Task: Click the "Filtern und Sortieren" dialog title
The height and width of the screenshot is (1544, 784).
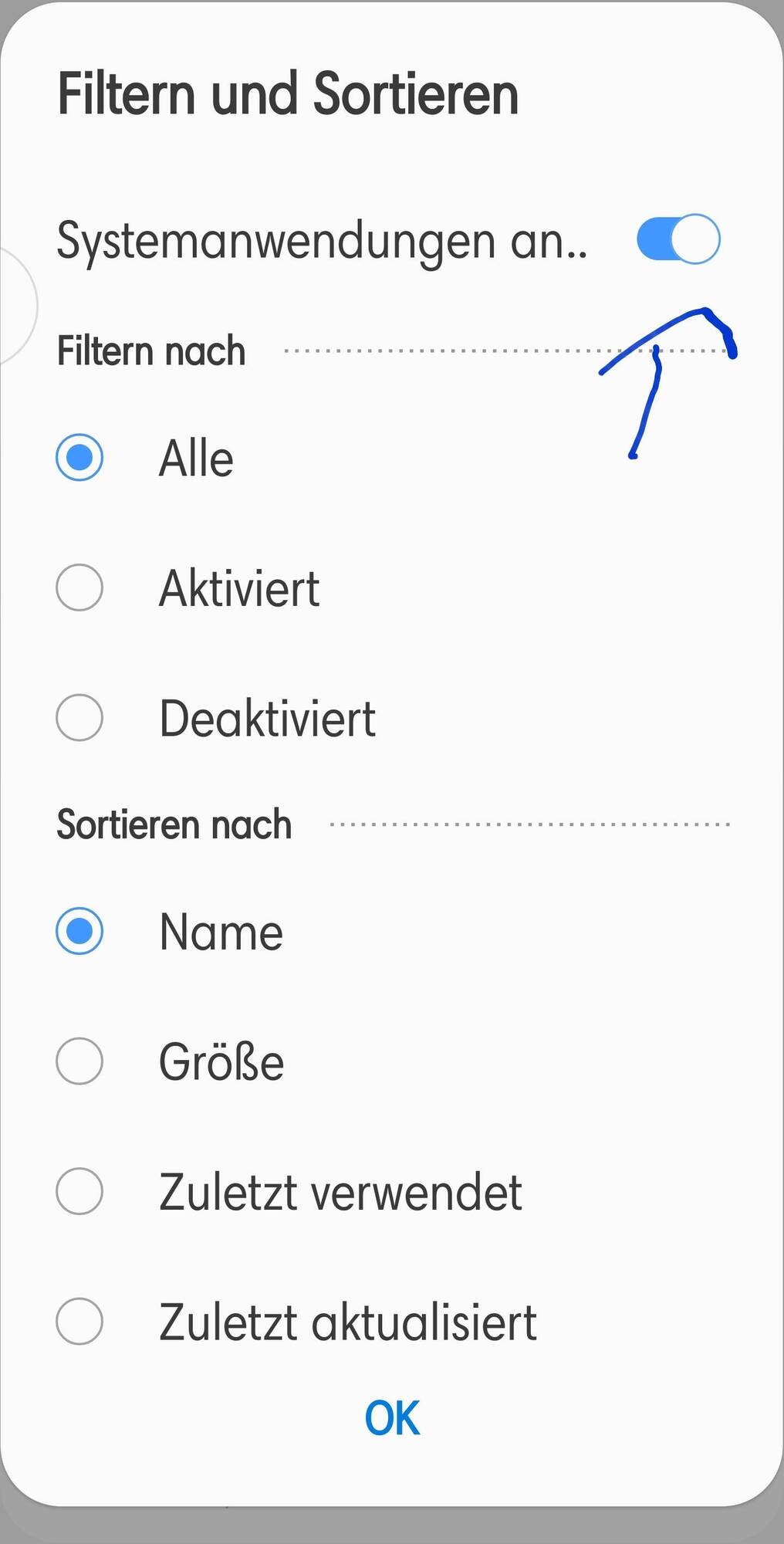Action: tap(288, 94)
